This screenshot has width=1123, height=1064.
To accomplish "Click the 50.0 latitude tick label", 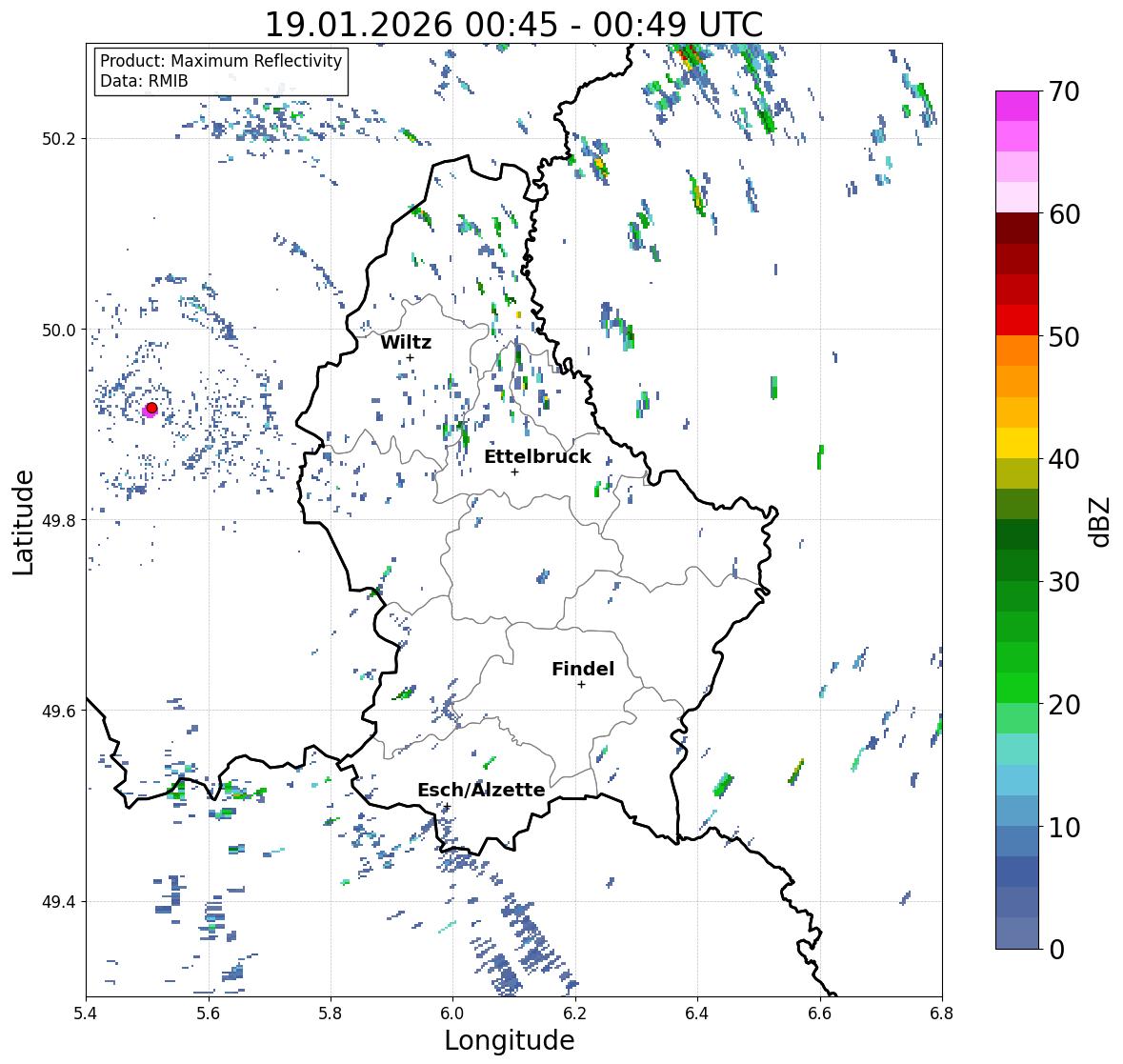I will coord(58,330).
